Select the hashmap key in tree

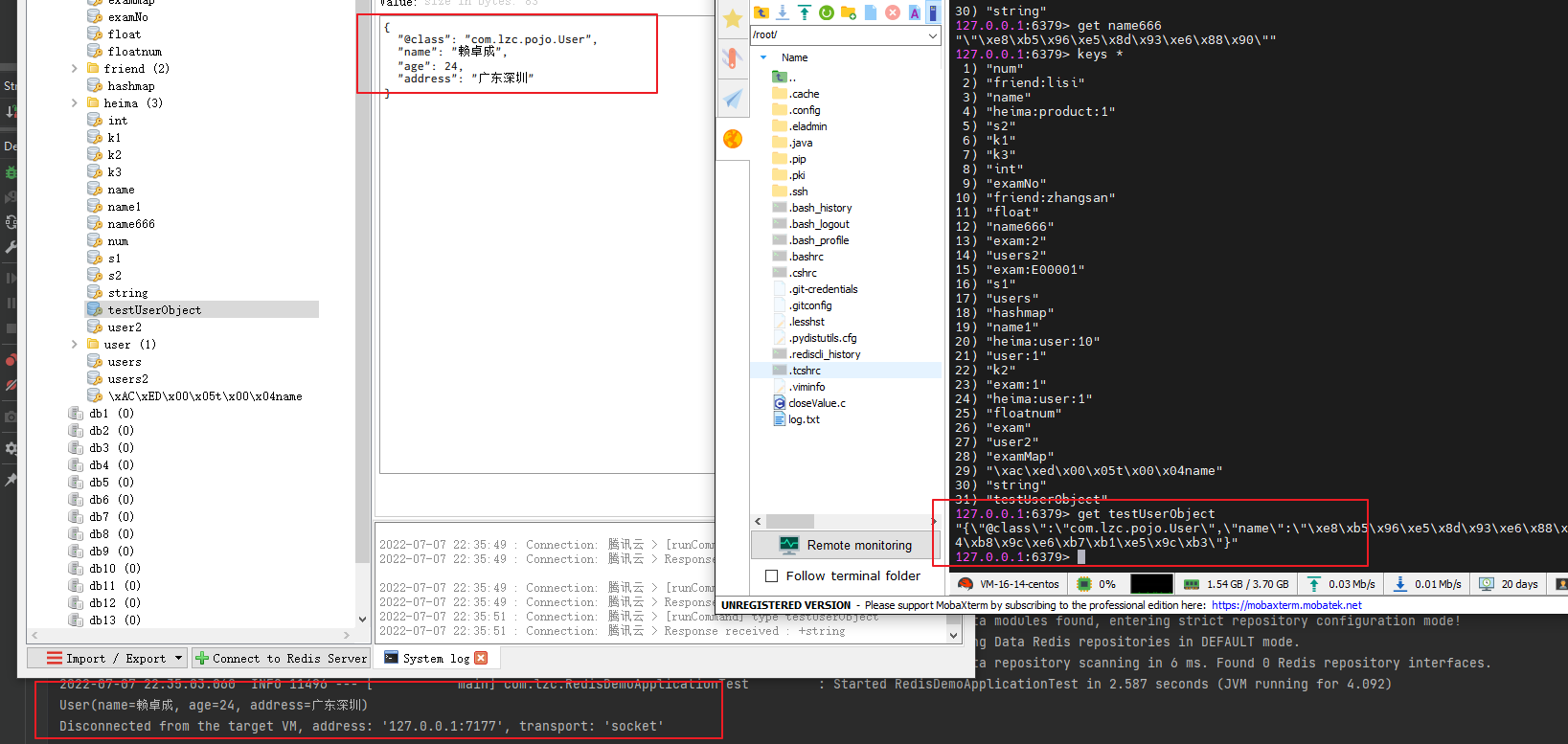tap(131, 86)
